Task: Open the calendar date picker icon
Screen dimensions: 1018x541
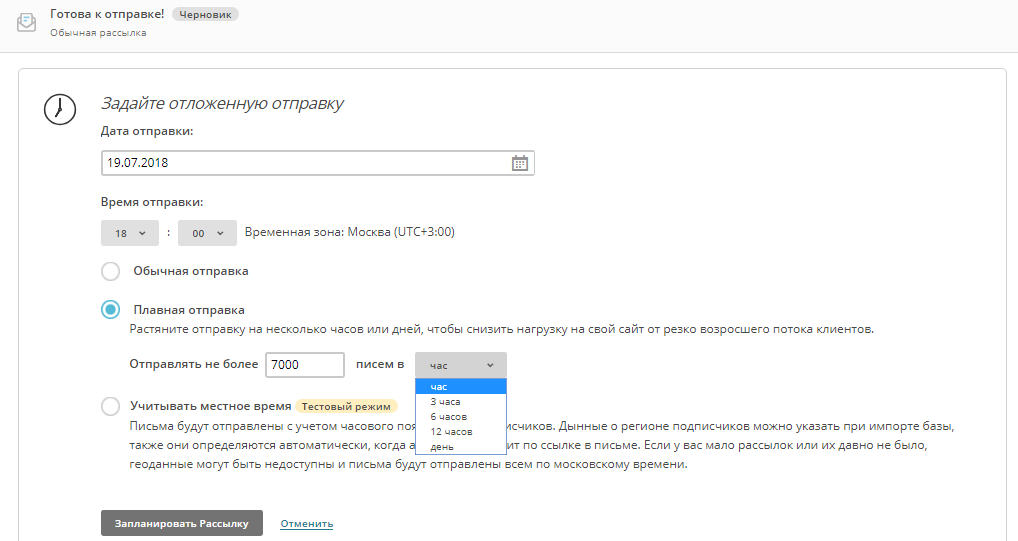Action: pyautogui.click(x=519, y=162)
